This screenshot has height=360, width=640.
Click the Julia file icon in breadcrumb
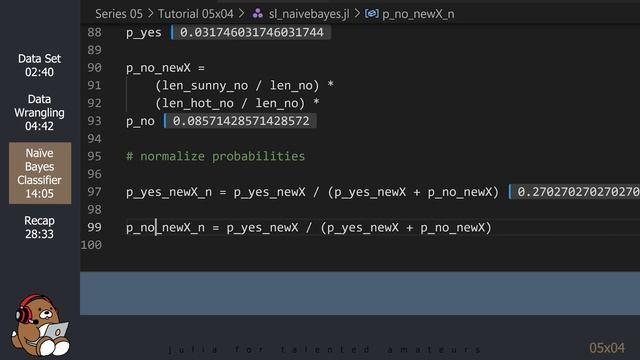258,14
